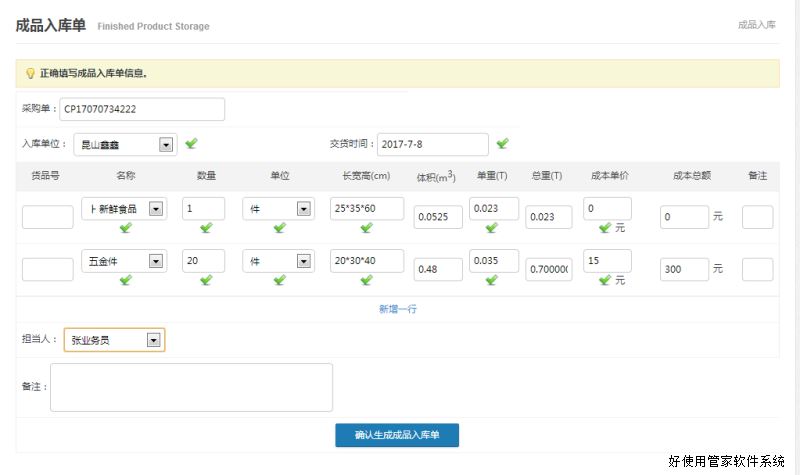Open the 件 unit dropdown in the 五金件 row
800x475 pixels.
coord(303,261)
